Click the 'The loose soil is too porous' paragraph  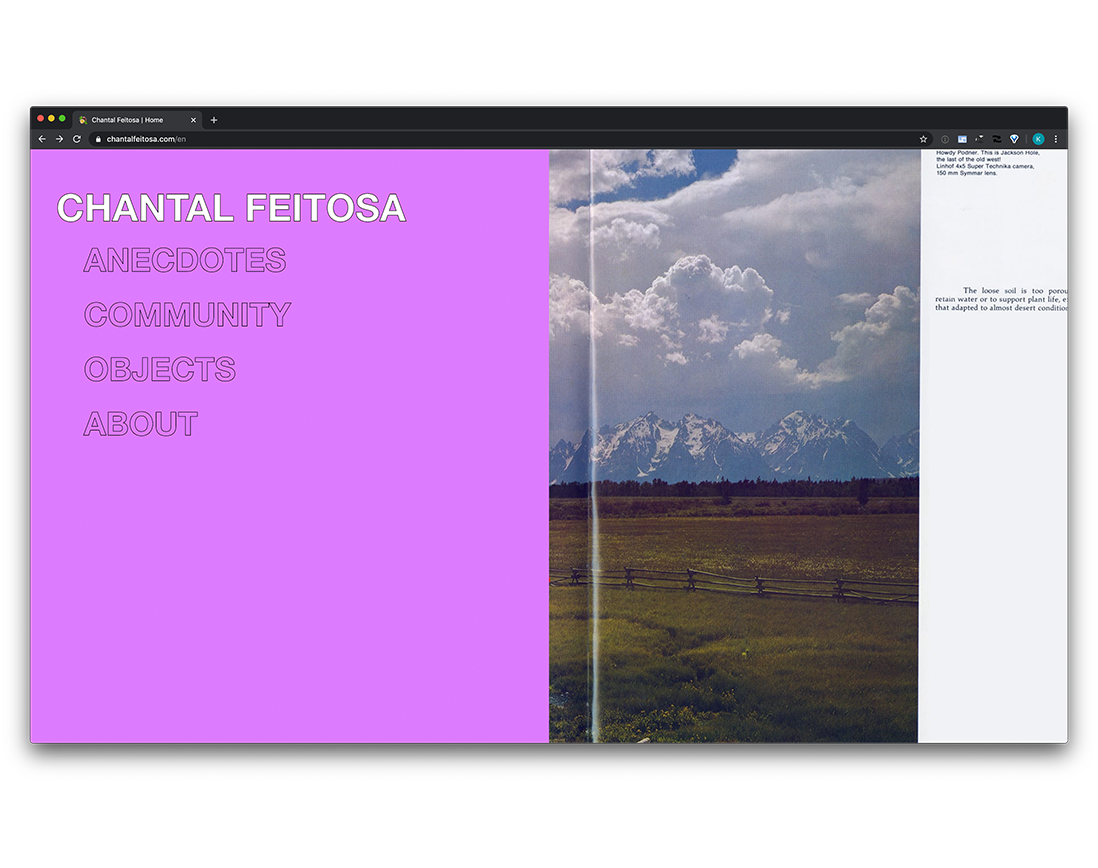coord(1001,299)
